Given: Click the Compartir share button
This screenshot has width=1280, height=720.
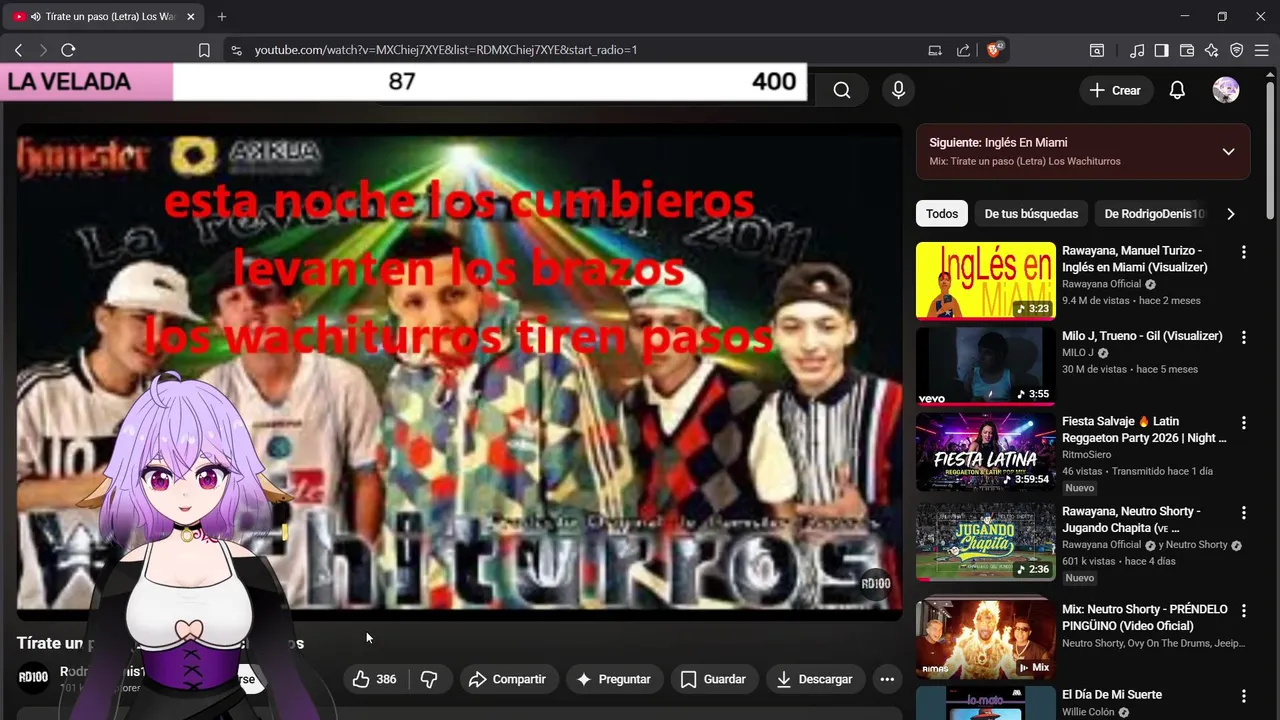Looking at the screenshot, I should point(508,679).
